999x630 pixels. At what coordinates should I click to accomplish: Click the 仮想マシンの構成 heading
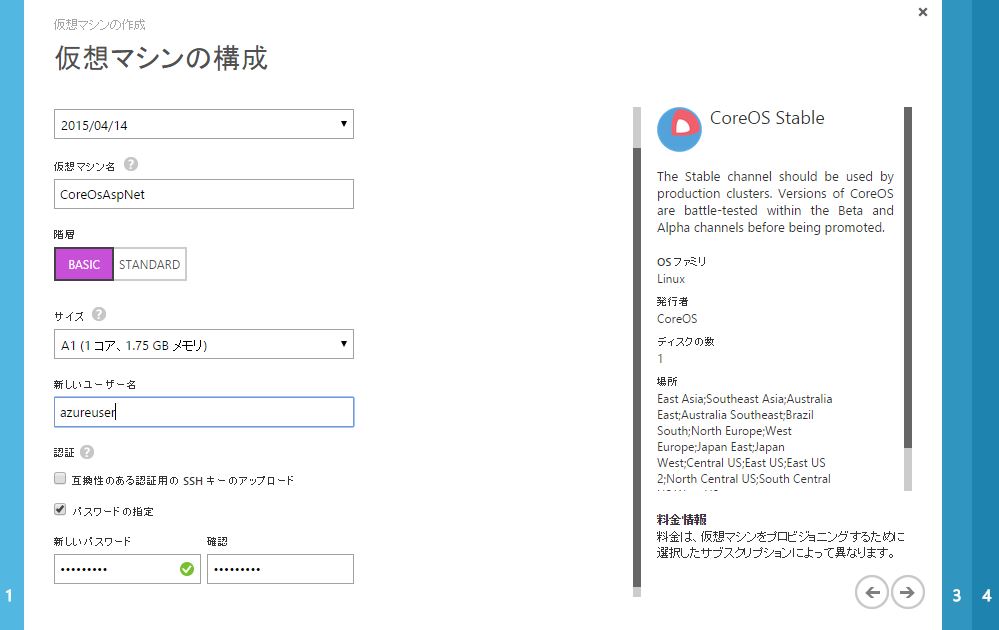coord(161,58)
